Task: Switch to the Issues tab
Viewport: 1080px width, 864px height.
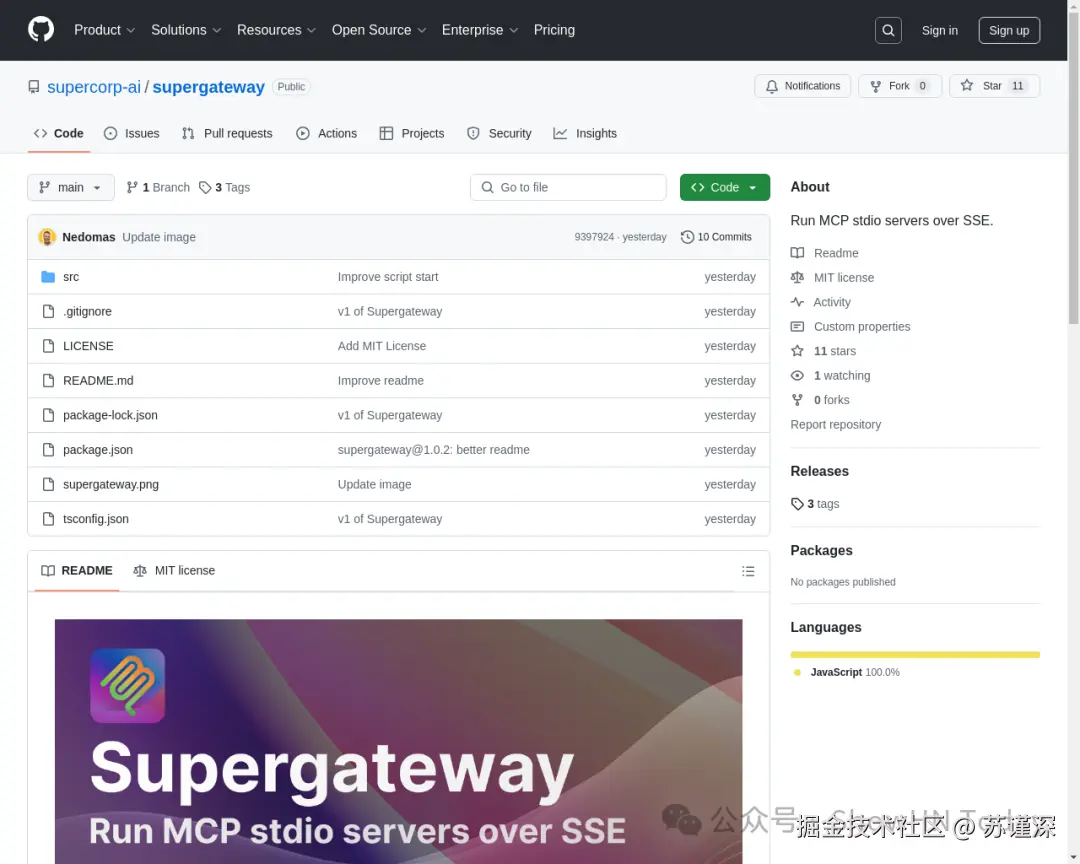Action: click(132, 134)
